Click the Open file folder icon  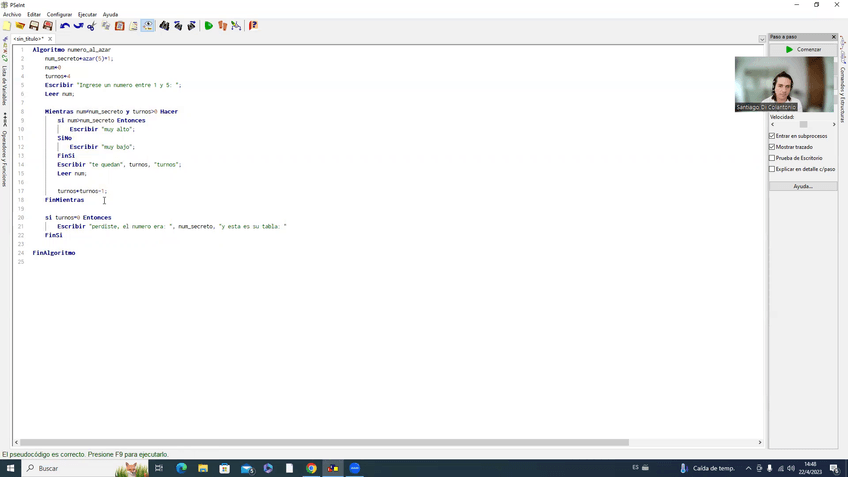[20, 26]
